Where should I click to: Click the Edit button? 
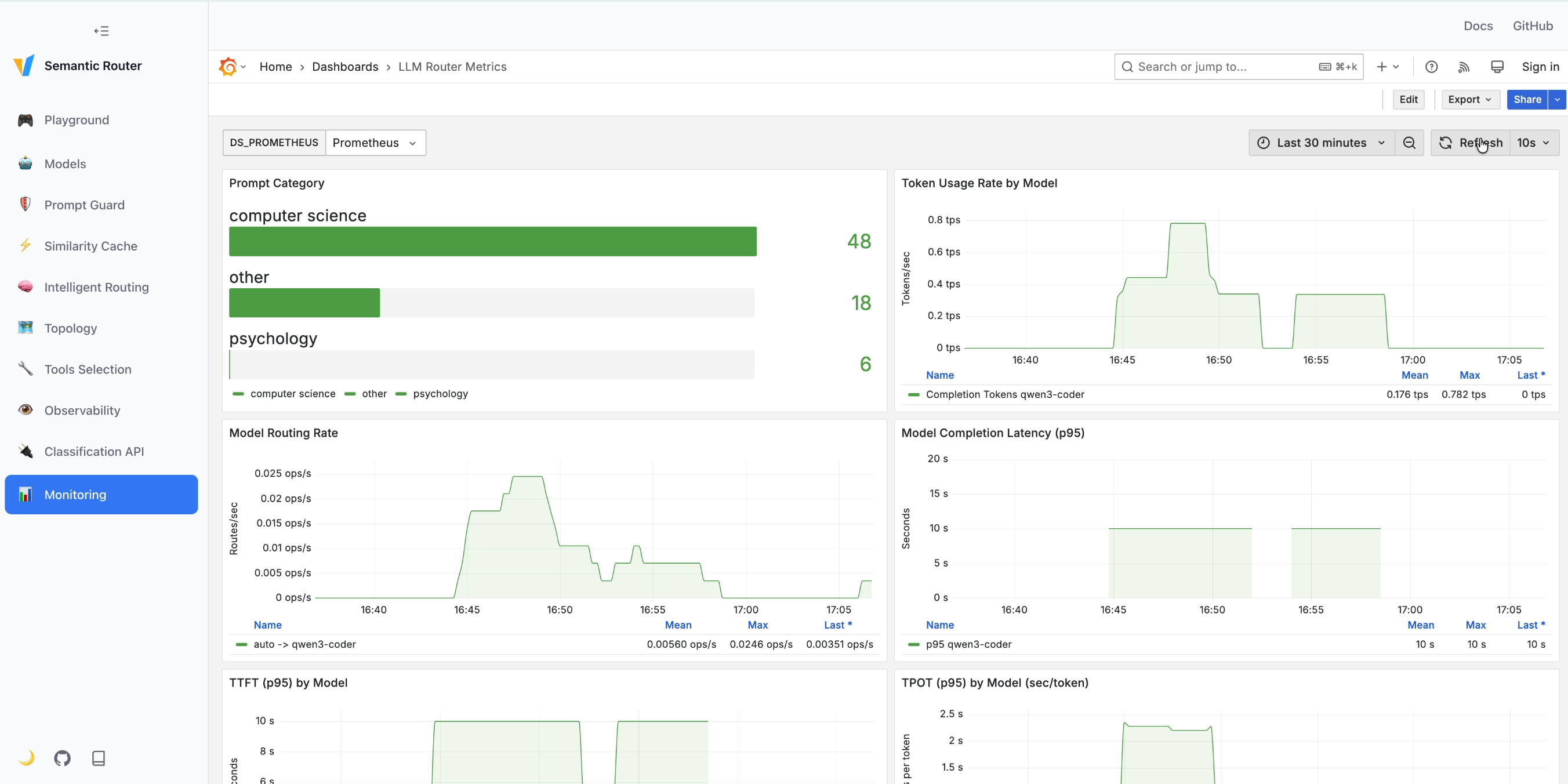click(1409, 99)
